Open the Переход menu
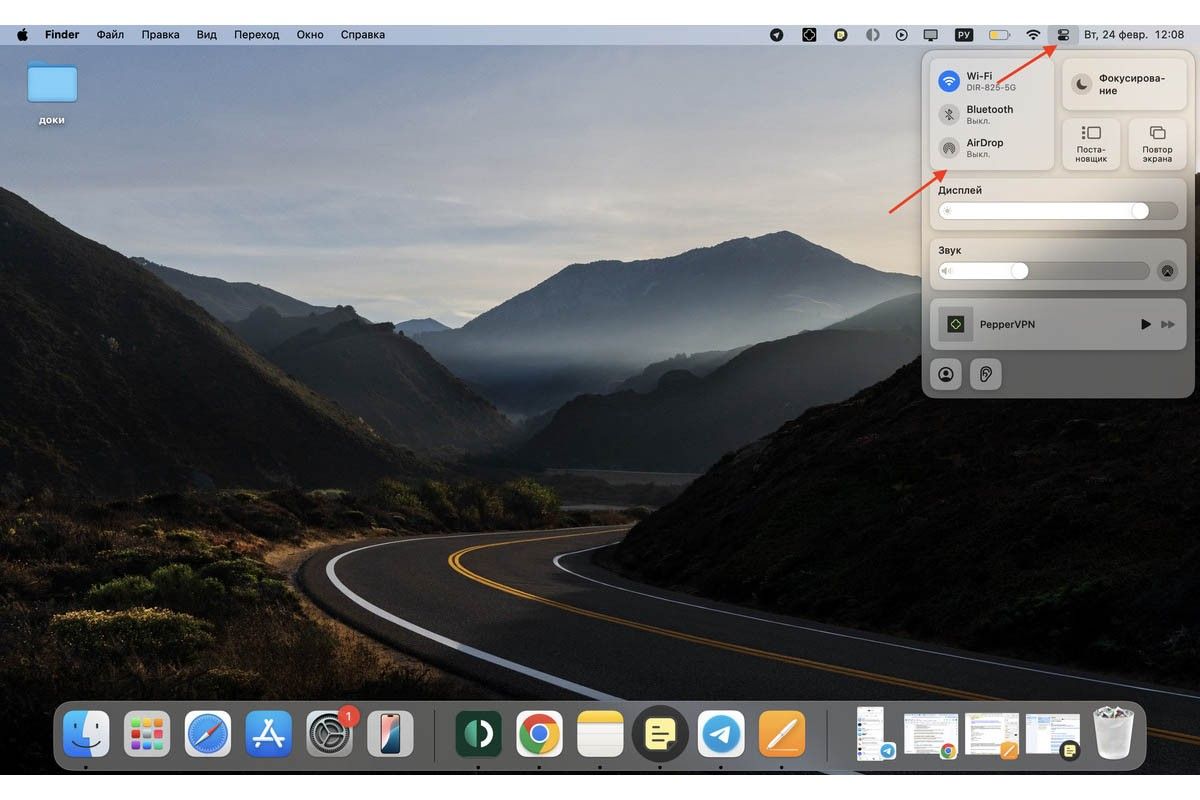The height and width of the screenshot is (800, 1200). pyautogui.click(x=257, y=35)
